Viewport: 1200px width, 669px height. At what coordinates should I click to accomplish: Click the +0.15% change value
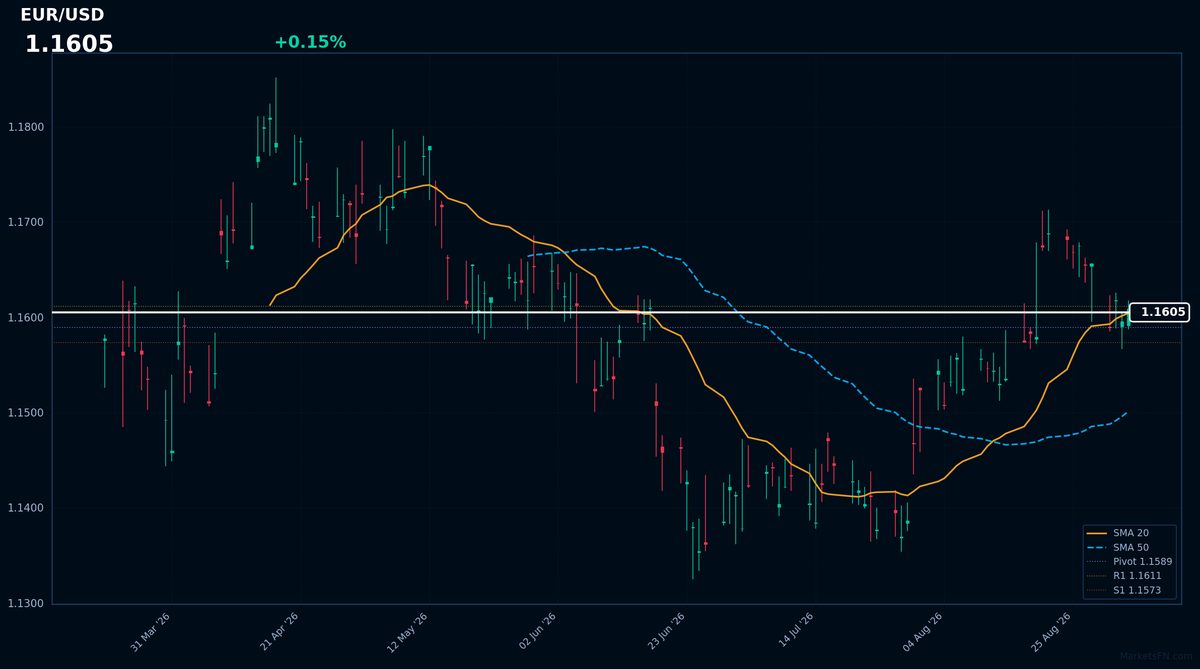tap(310, 42)
